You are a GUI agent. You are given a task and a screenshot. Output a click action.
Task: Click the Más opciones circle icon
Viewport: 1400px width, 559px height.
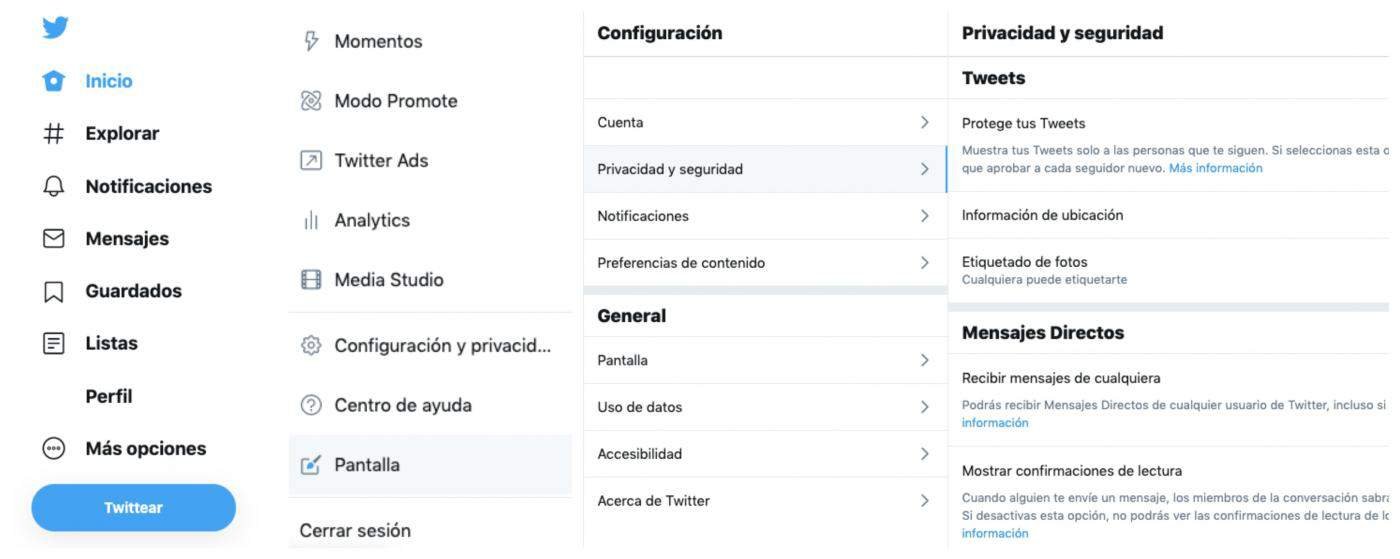[x=54, y=449]
